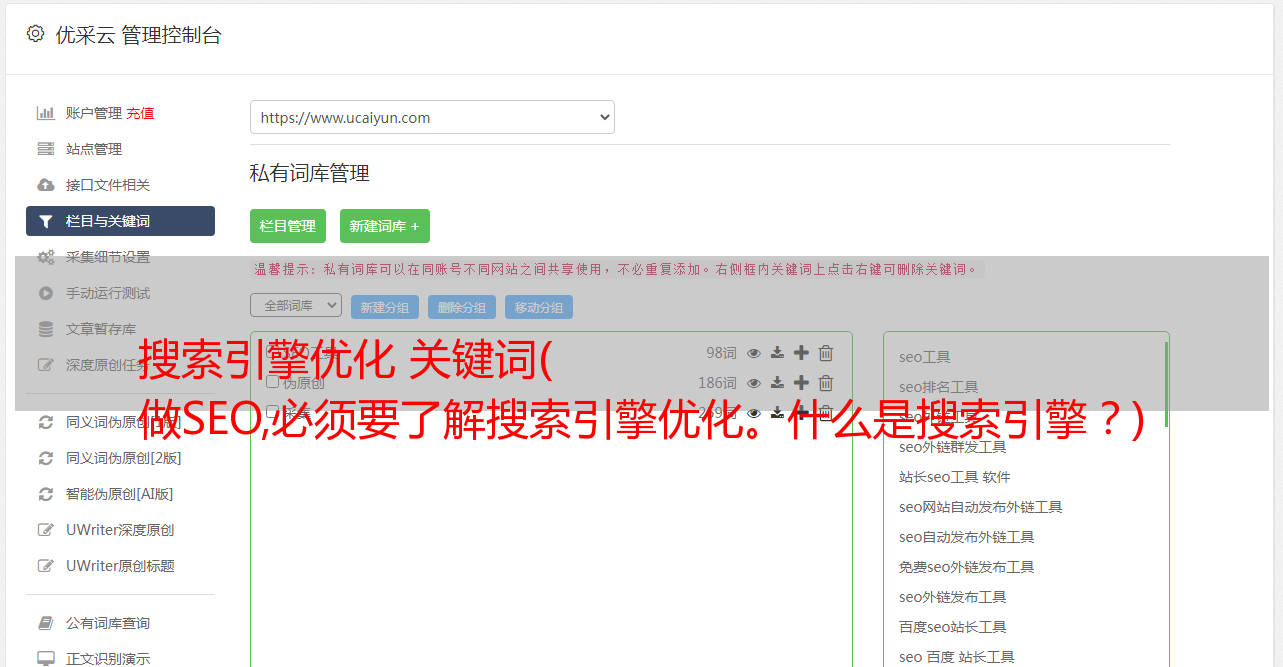This screenshot has height=667, width=1283.
Task: Click keyword "免费seo外链发布工具"
Action: [x=967, y=567]
